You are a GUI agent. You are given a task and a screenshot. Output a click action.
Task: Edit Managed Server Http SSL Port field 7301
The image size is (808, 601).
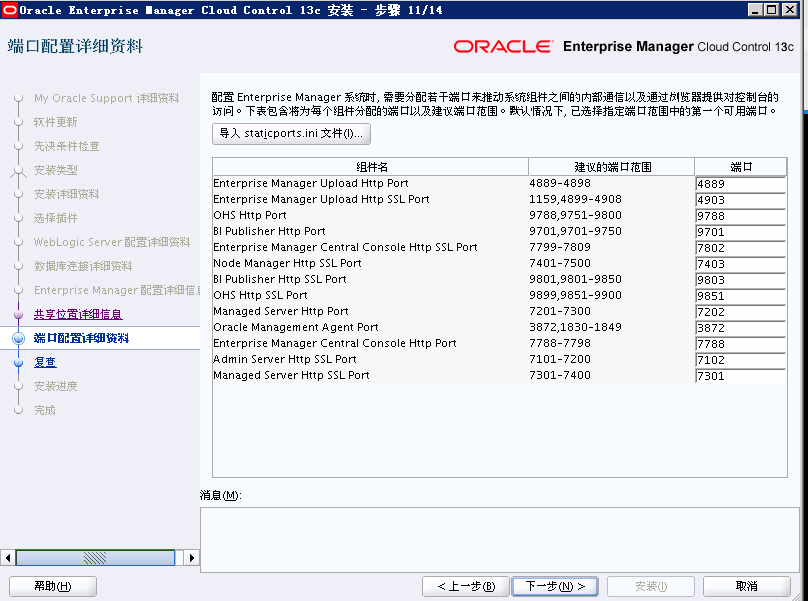740,376
